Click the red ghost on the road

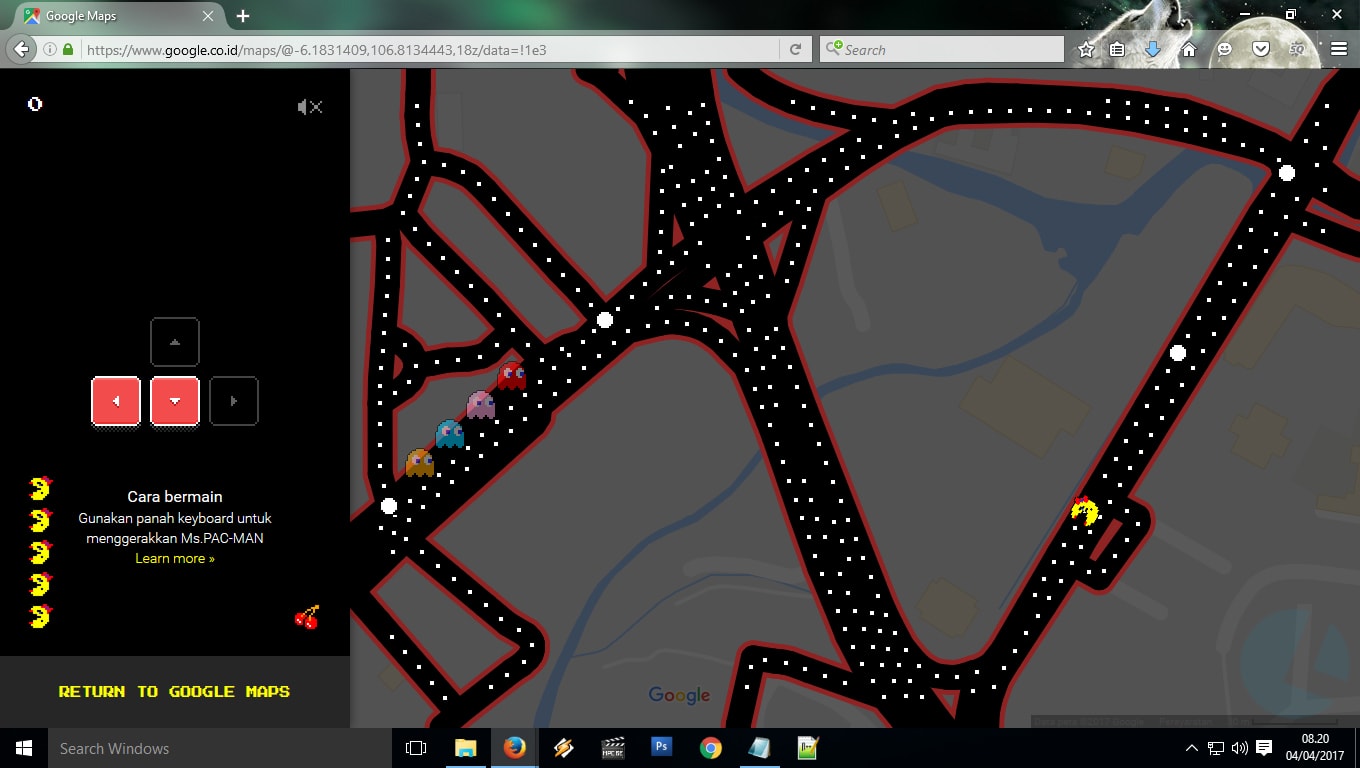pyautogui.click(x=512, y=376)
